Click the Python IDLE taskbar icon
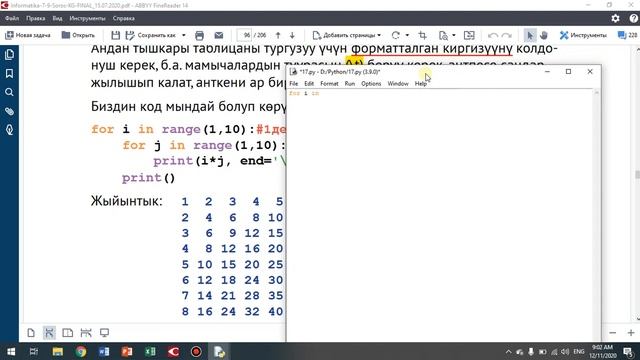640x360 pixels. (219, 351)
